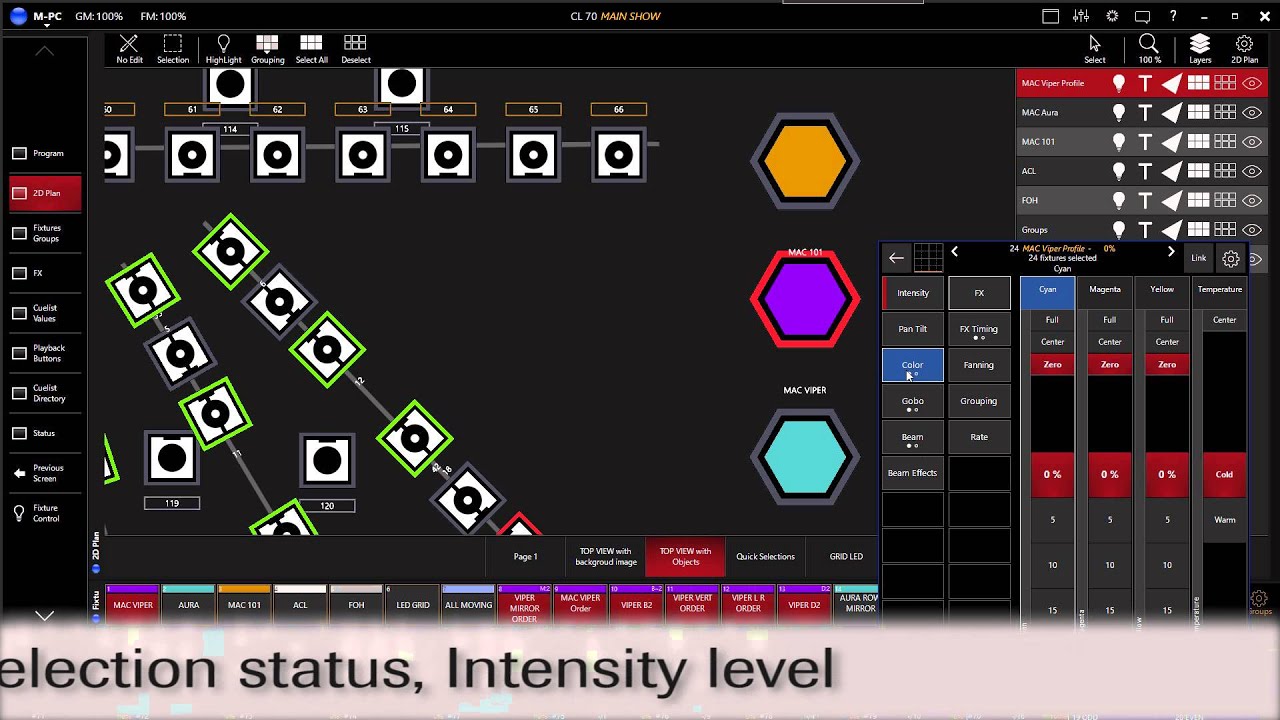Viewport: 1280px width, 720px height.
Task: Click the Link button
Action: coord(1198,258)
